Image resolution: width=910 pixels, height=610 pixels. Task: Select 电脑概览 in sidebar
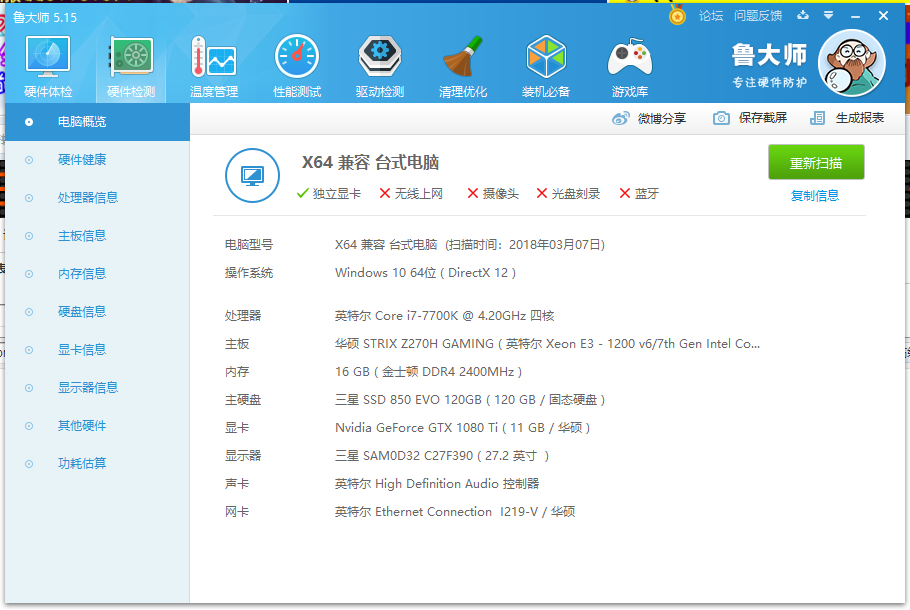coord(98,122)
